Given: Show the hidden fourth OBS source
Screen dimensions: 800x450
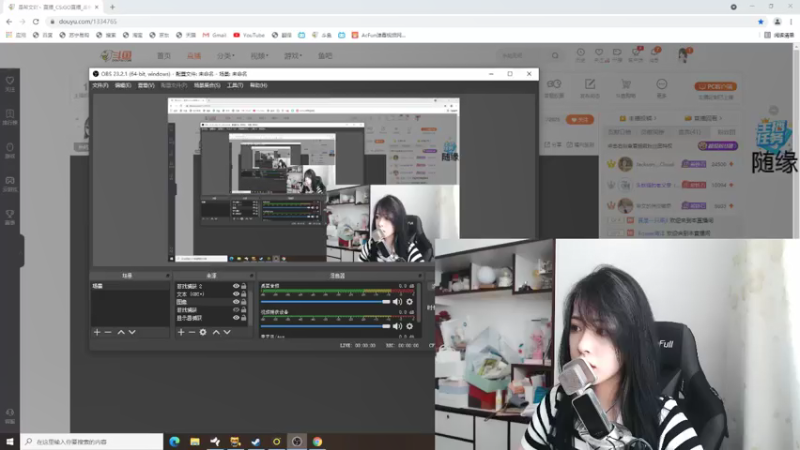Looking at the screenshot, I should [236, 310].
